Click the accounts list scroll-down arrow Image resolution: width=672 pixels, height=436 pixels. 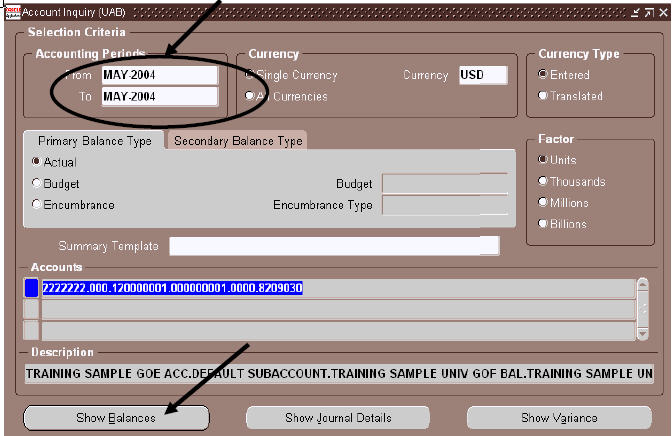tap(641, 334)
